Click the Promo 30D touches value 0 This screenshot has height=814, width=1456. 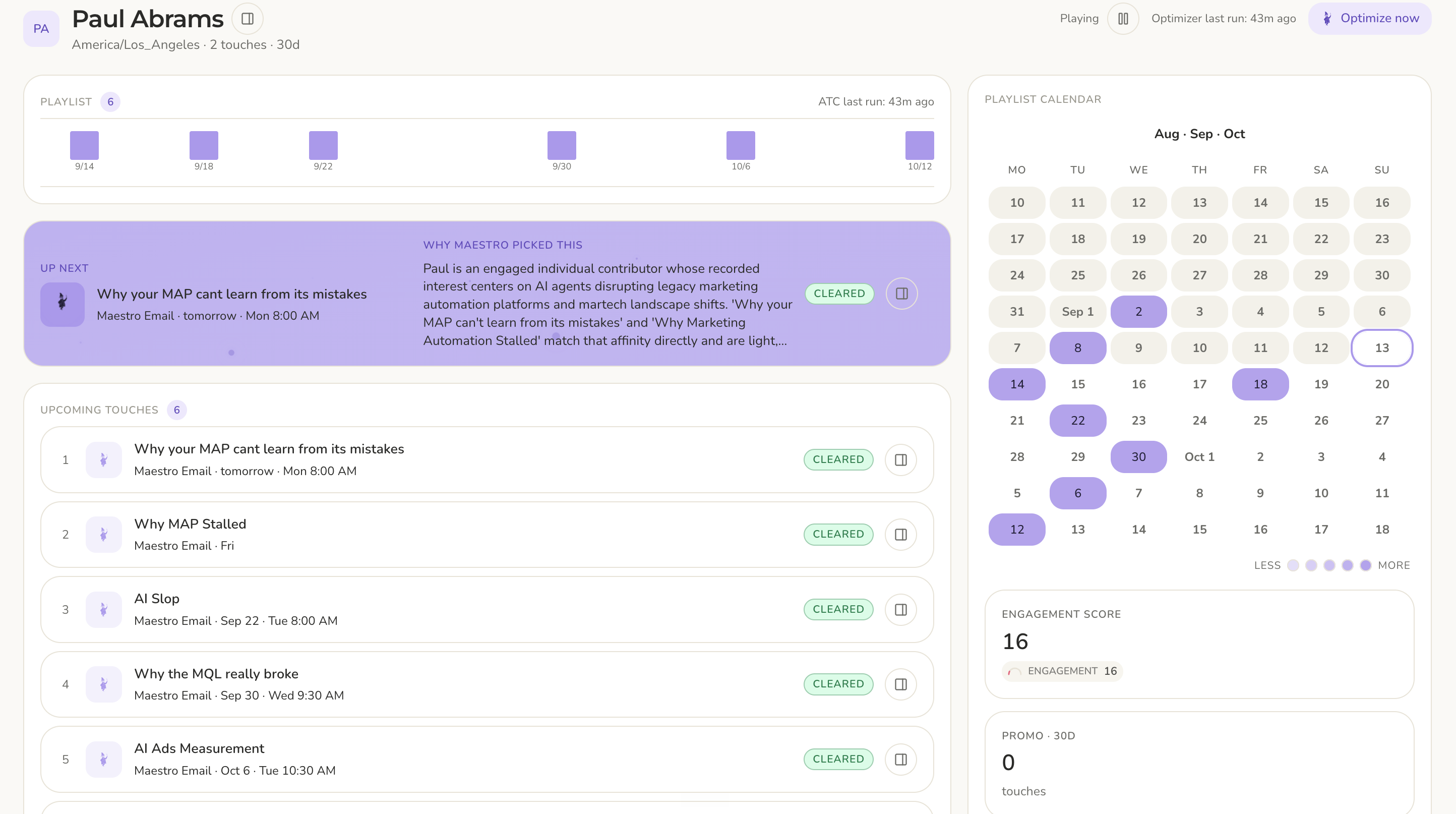pos(1008,763)
